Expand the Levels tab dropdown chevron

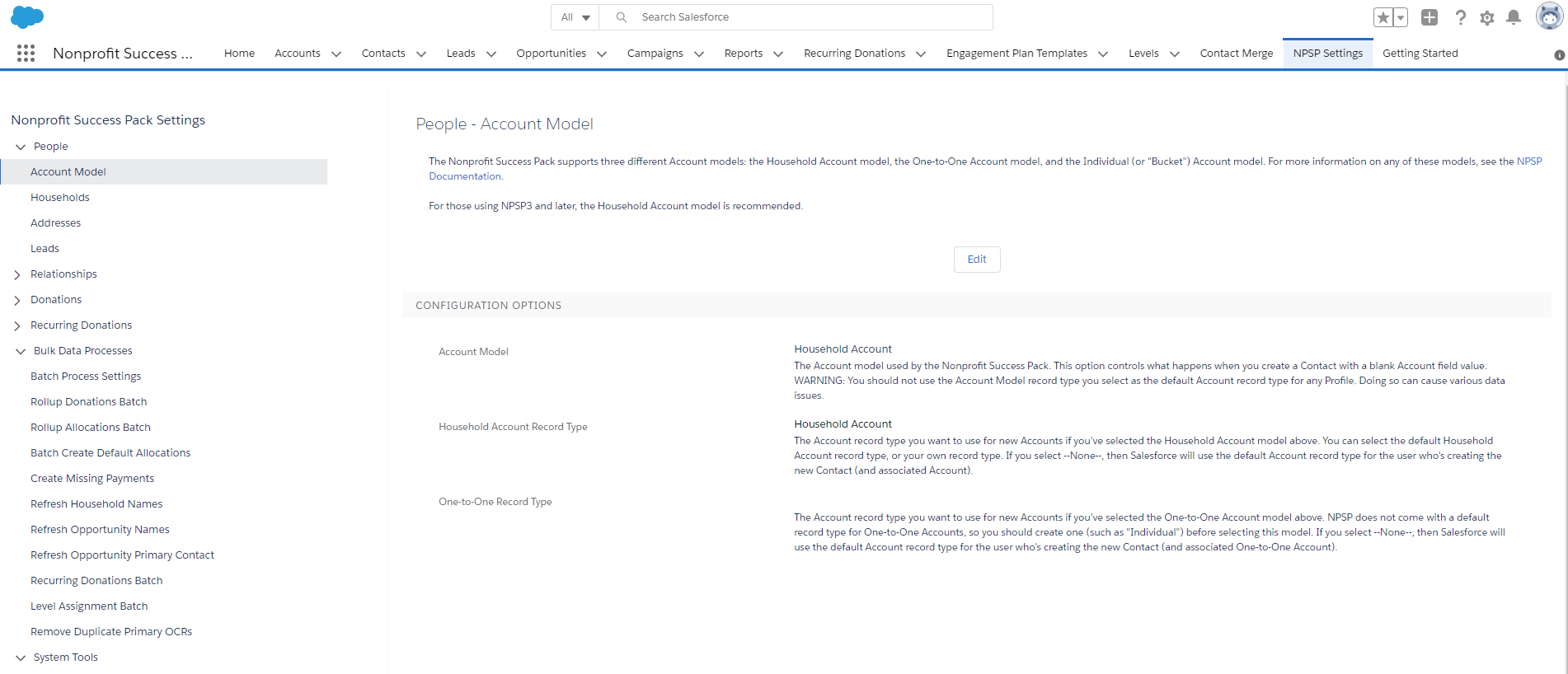click(1175, 54)
